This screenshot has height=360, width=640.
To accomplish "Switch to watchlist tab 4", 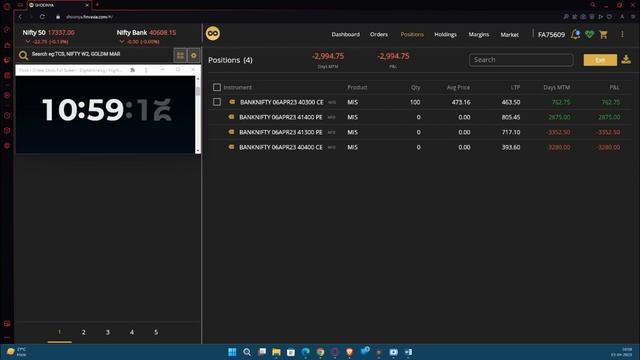I will (x=132, y=332).
